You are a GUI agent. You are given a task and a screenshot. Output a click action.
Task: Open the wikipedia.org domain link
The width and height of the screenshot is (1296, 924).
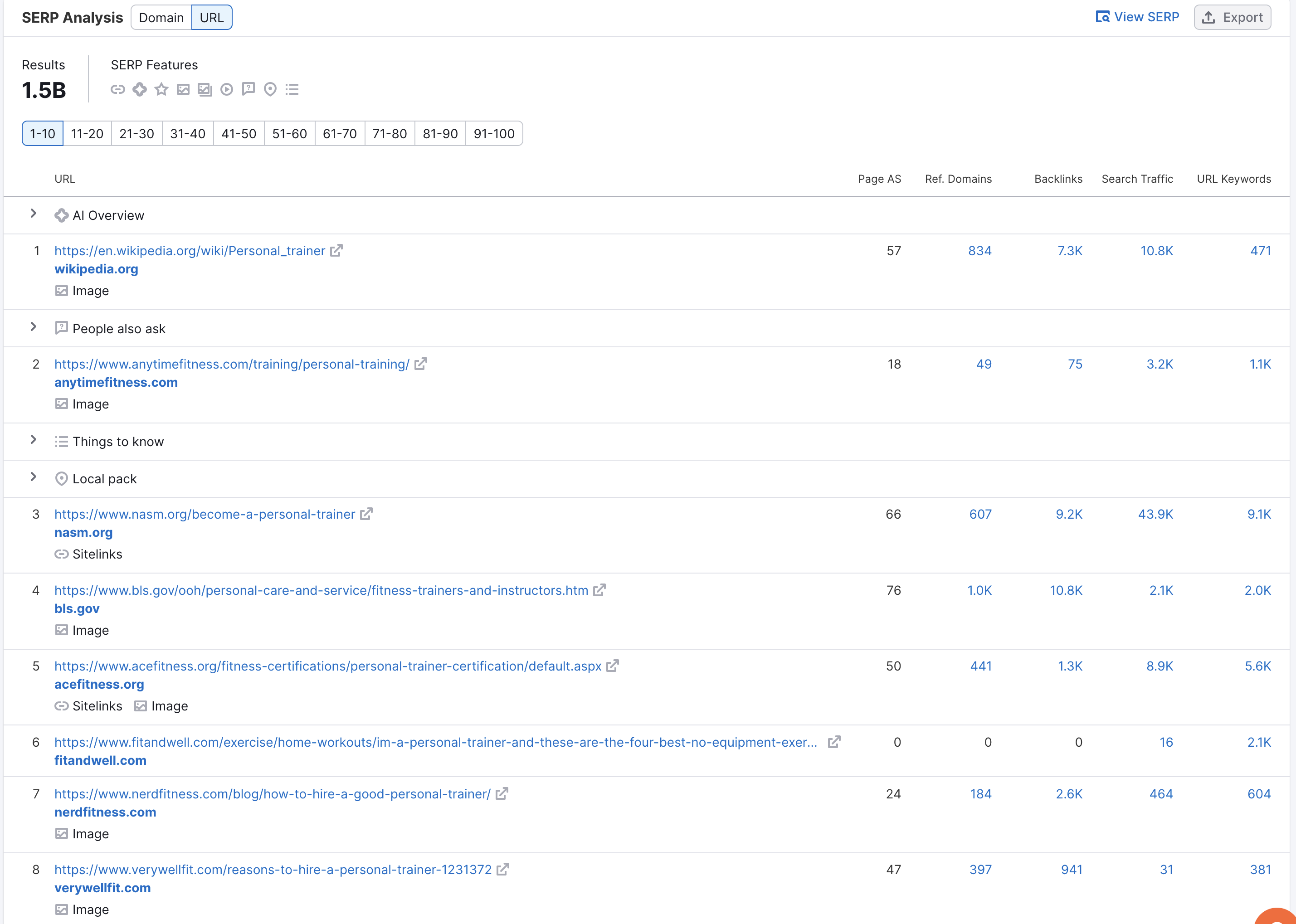coord(96,269)
